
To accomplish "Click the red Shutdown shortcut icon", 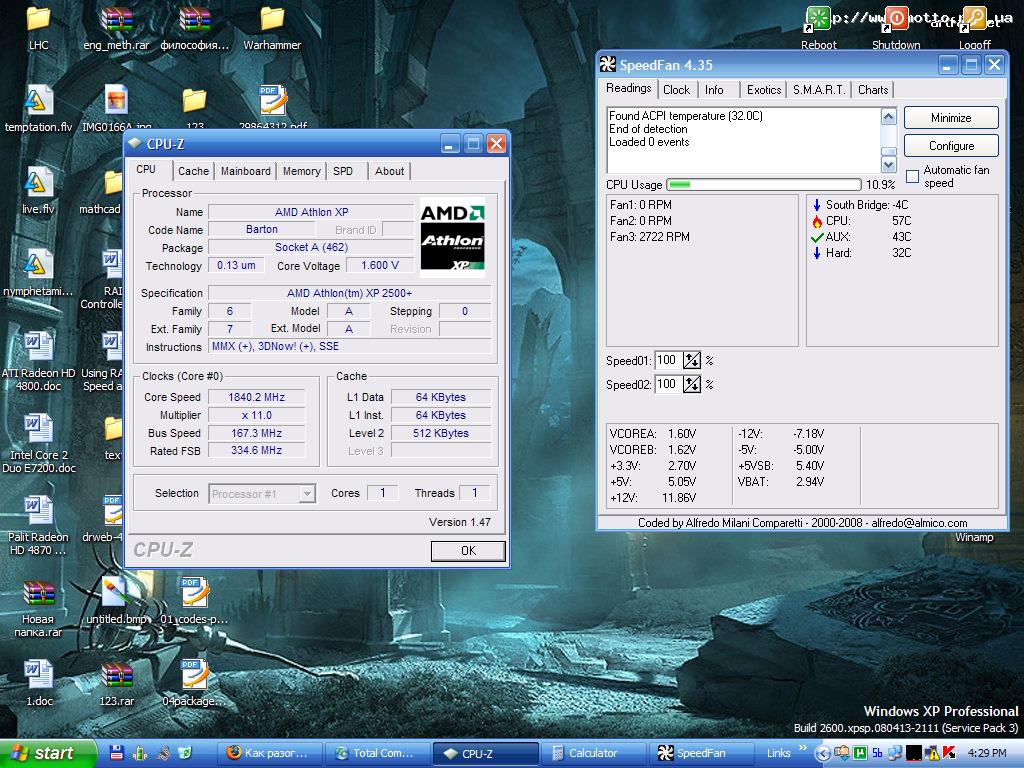I will (896, 18).
